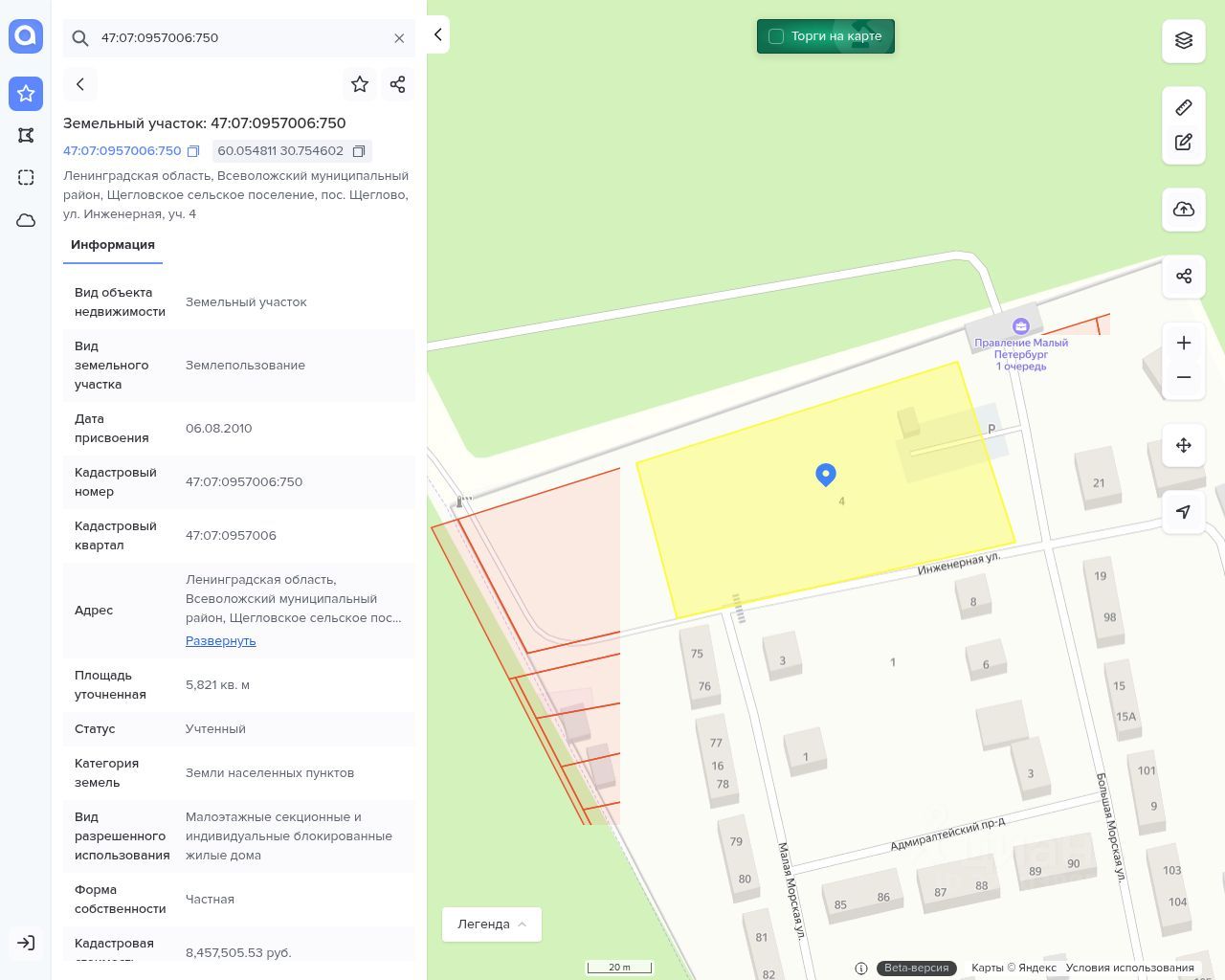Click into the search input field
The width and height of the screenshot is (1225, 980).
[x=239, y=38]
